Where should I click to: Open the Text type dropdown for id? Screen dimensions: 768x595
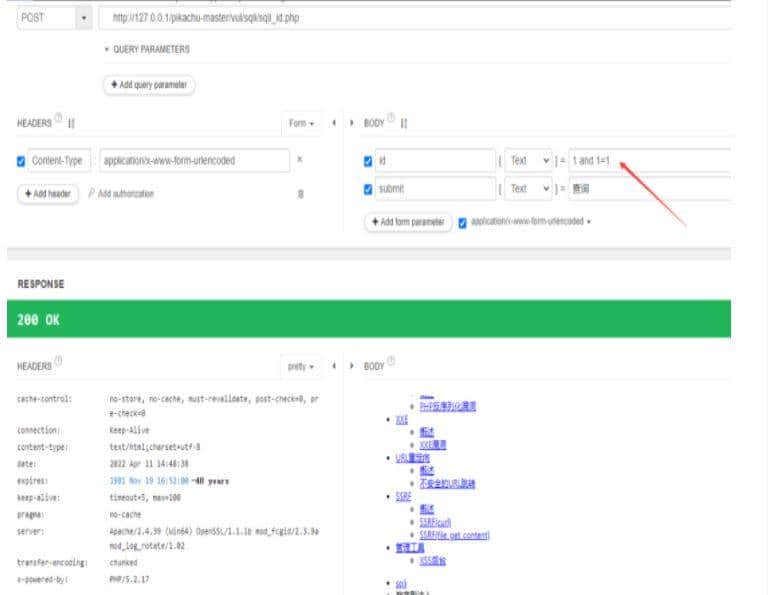click(528, 161)
